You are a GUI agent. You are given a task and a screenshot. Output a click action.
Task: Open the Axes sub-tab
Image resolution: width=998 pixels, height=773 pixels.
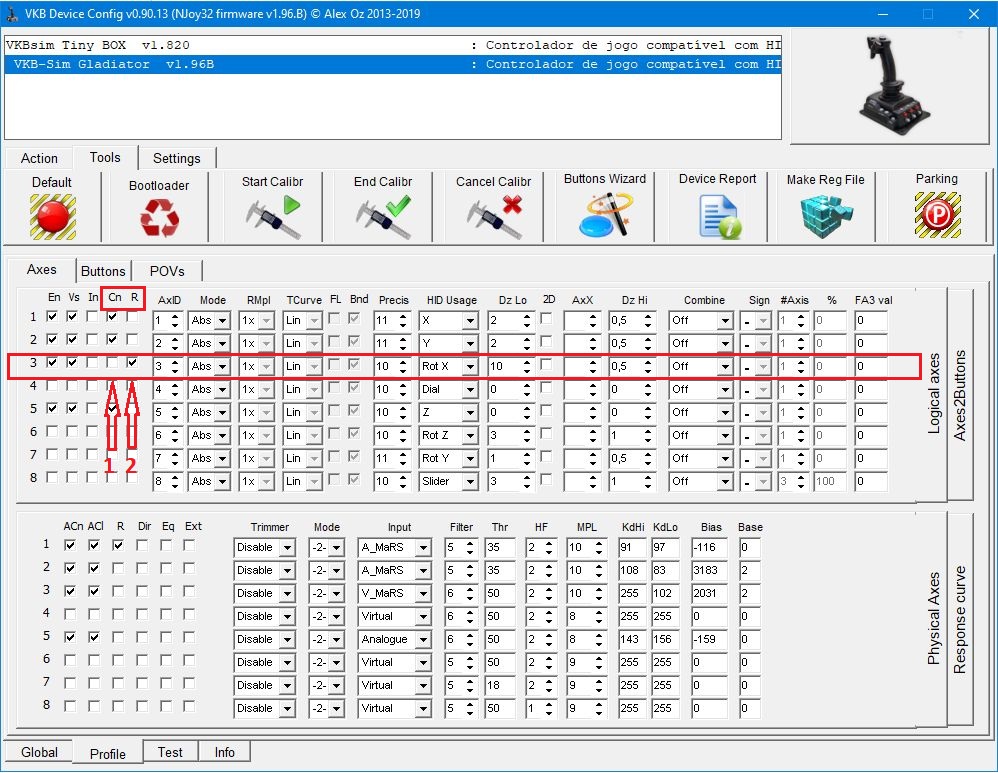tap(42, 269)
